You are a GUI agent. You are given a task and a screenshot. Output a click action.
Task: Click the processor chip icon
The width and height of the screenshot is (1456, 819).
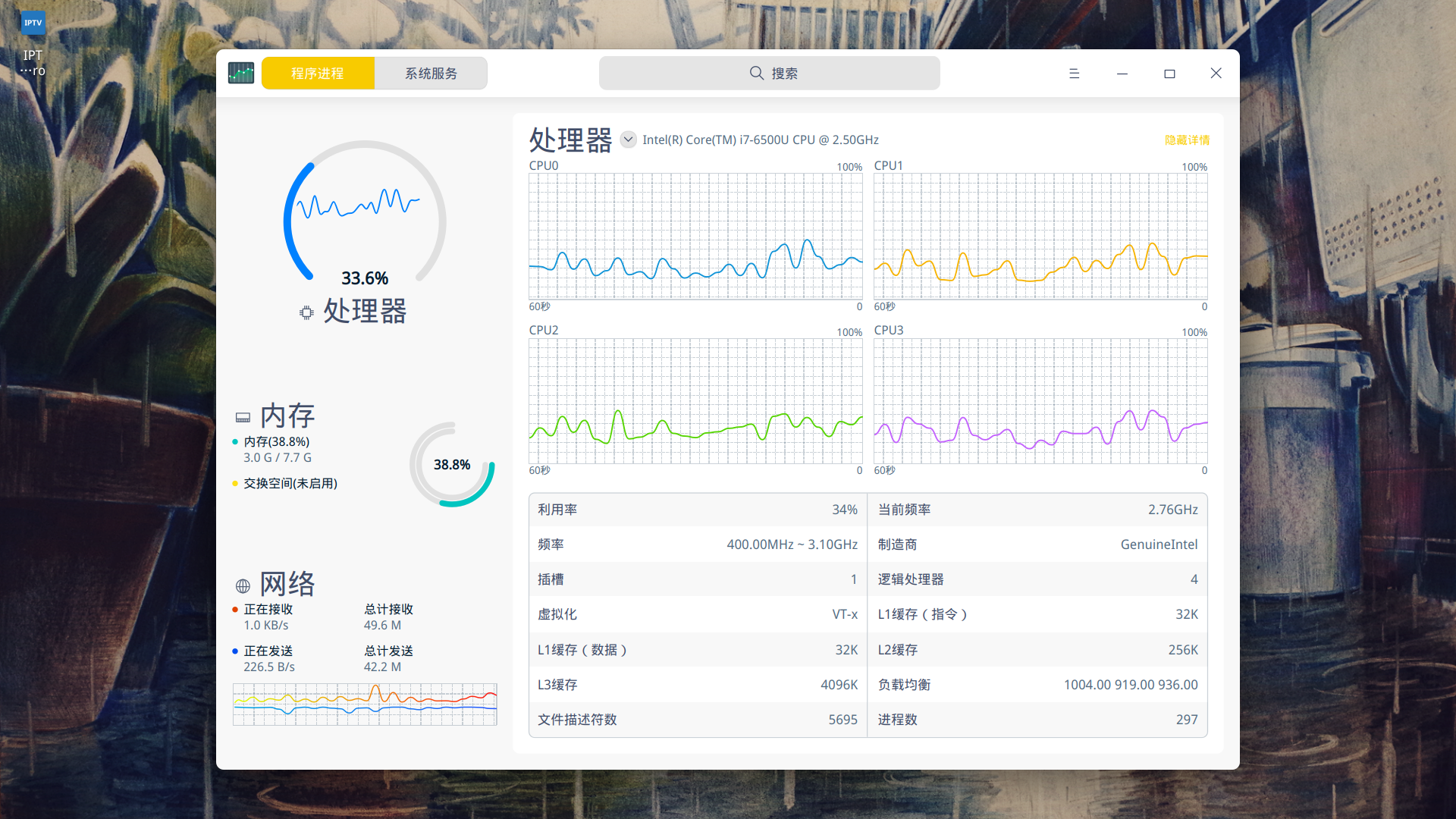pyautogui.click(x=306, y=312)
